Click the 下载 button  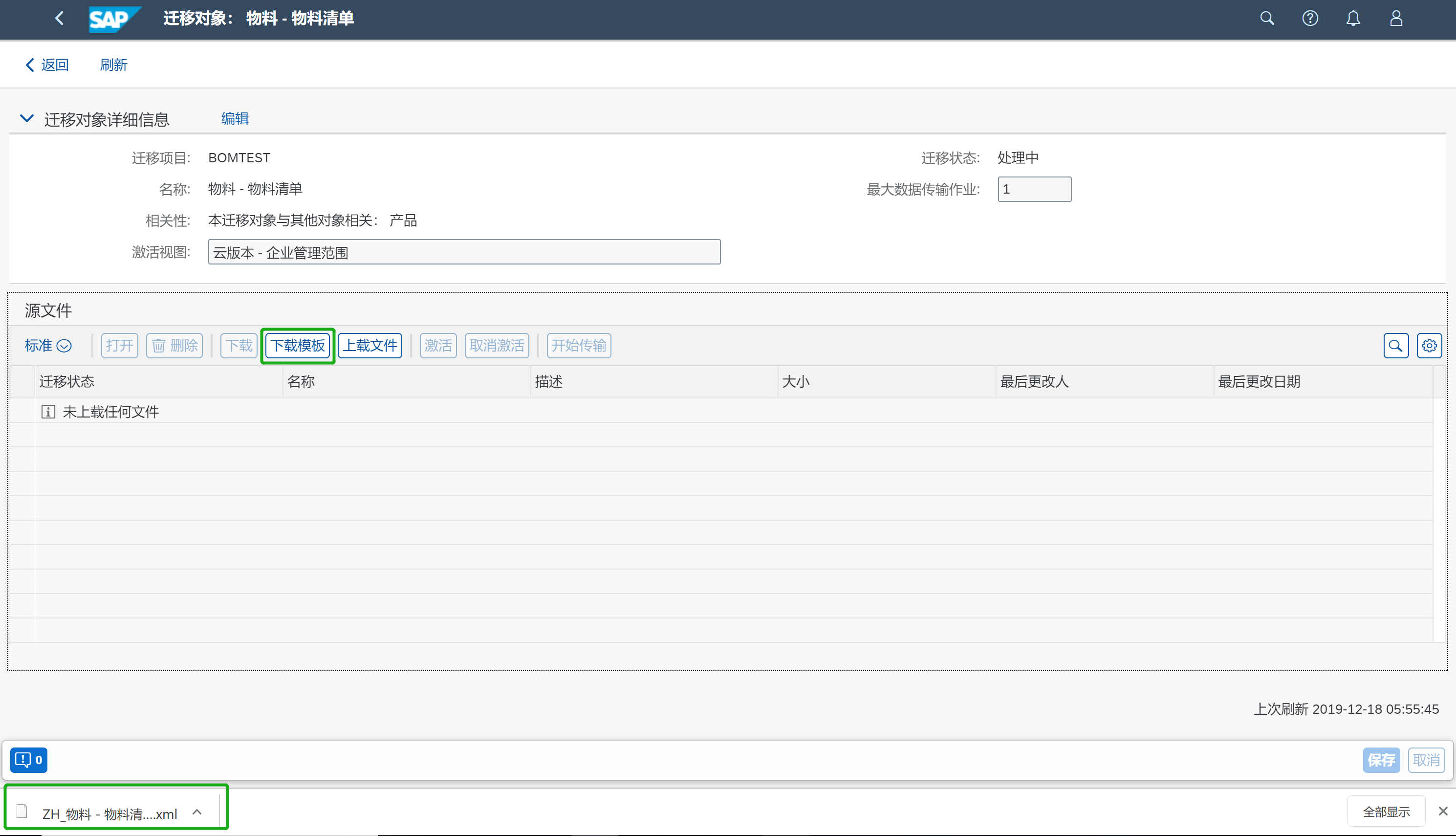pos(239,345)
